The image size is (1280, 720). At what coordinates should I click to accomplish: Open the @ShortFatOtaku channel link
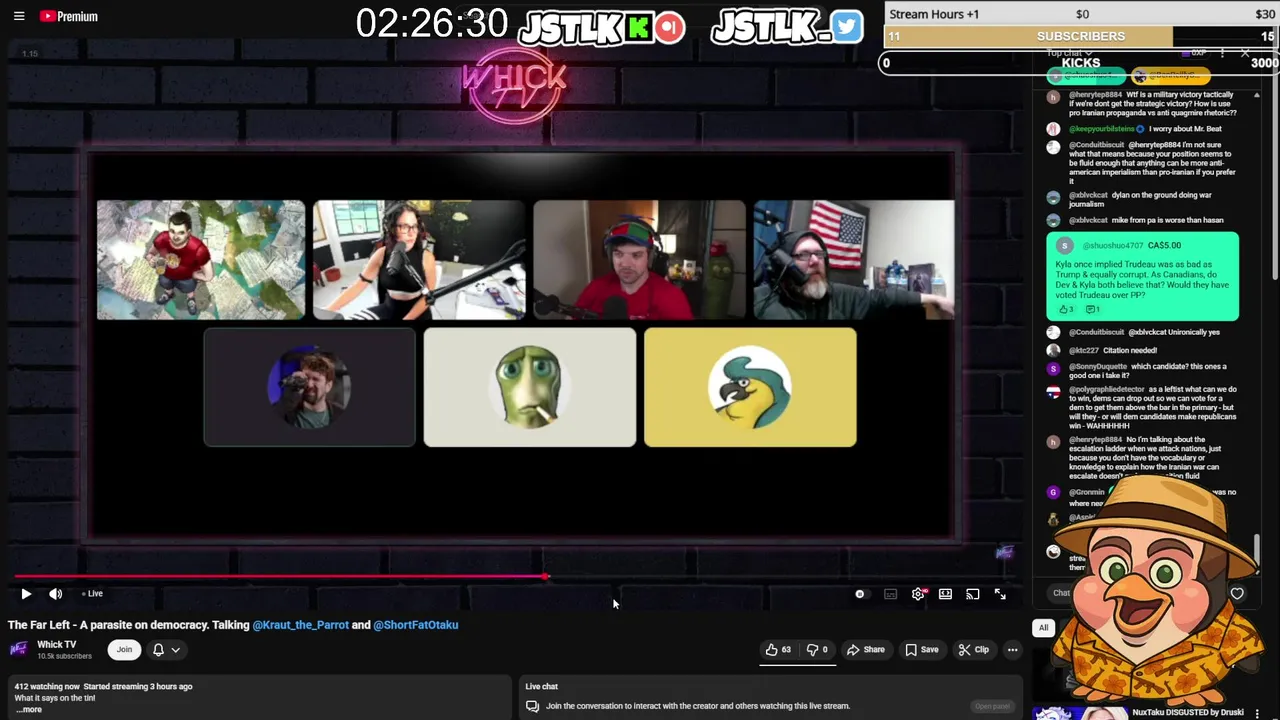tap(416, 625)
